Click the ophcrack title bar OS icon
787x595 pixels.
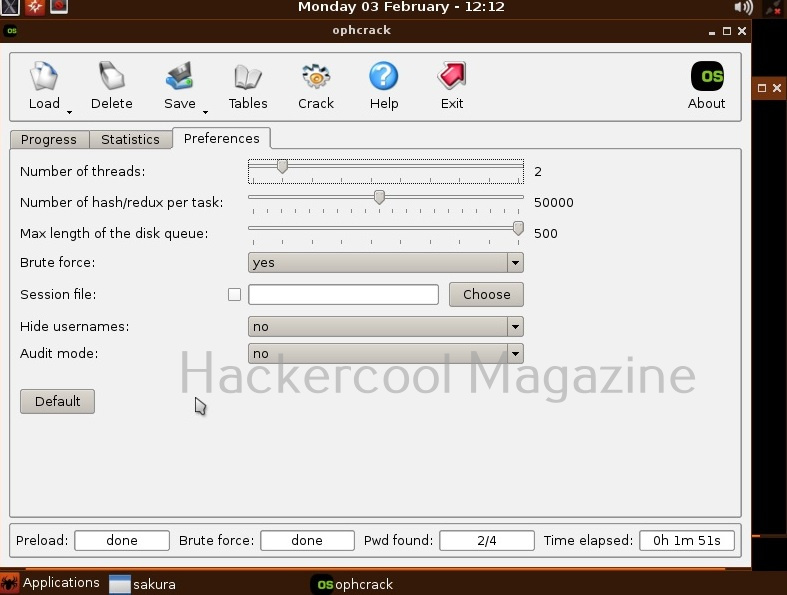point(11,31)
